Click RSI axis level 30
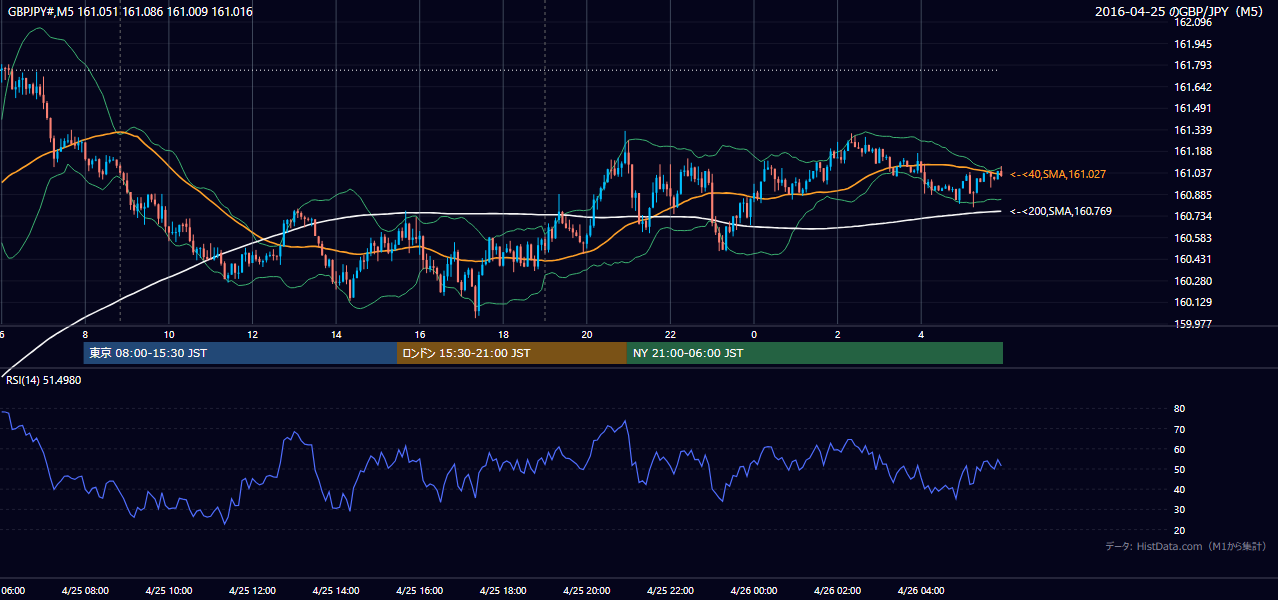The height and width of the screenshot is (600, 1278). (1179, 510)
